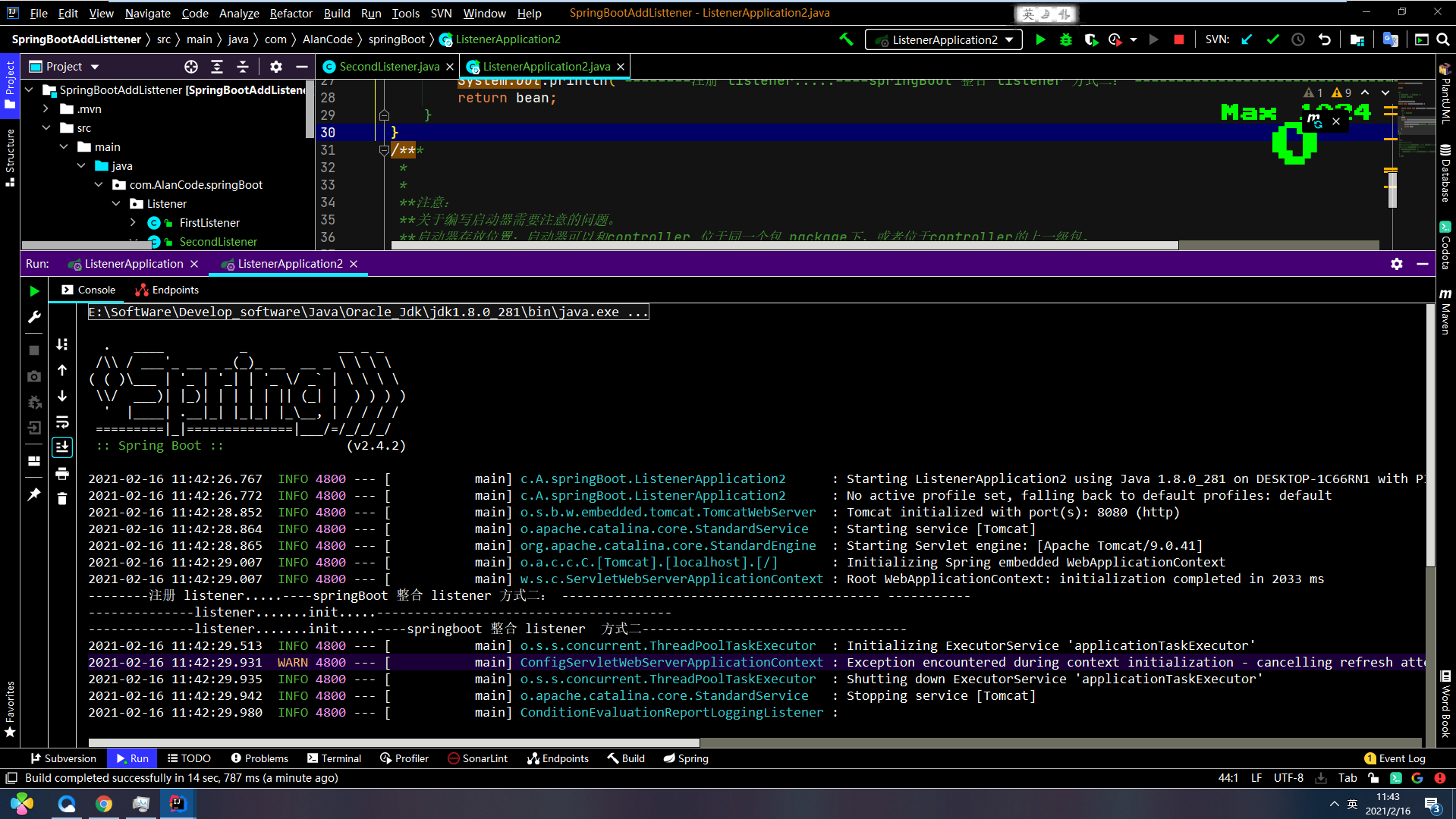Collapse the main folder node

pos(64,146)
